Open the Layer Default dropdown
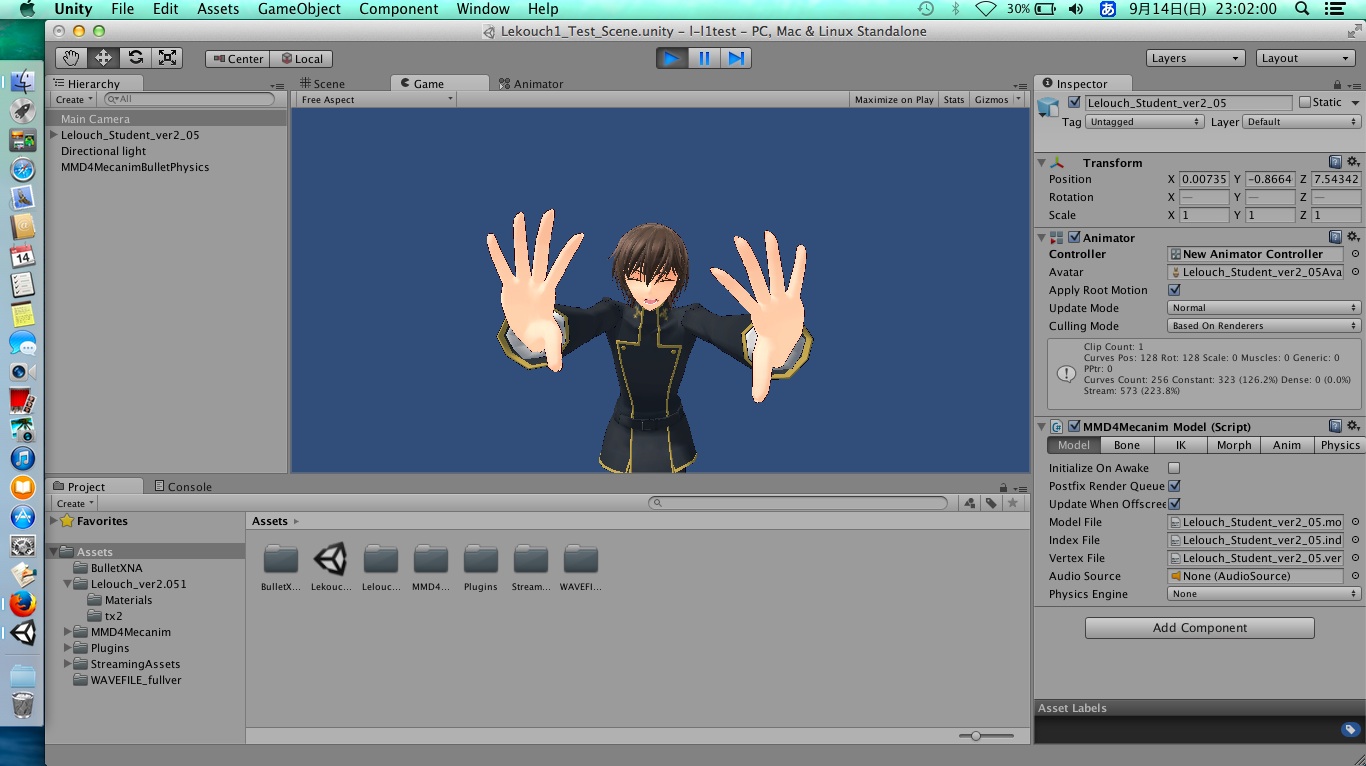Screen dimensions: 1366x766 pyautogui.click(x=1301, y=122)
